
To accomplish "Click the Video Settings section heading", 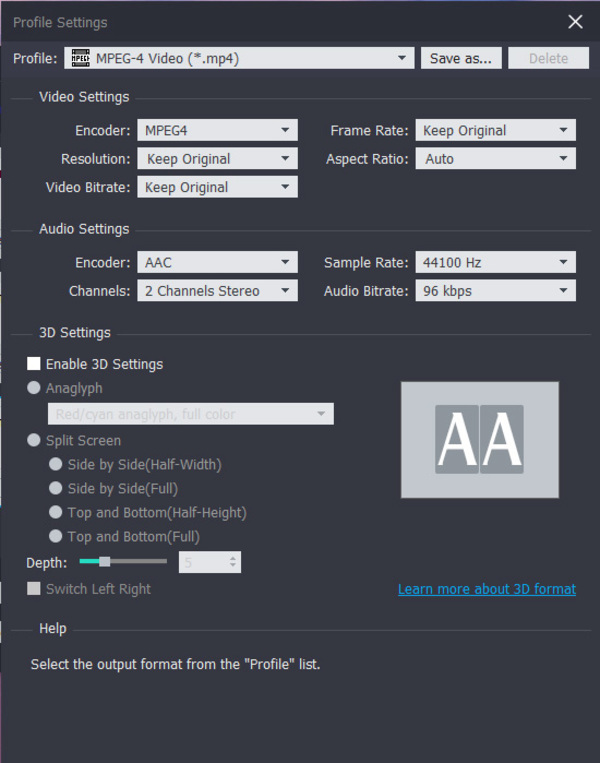I will click(84, 97).
